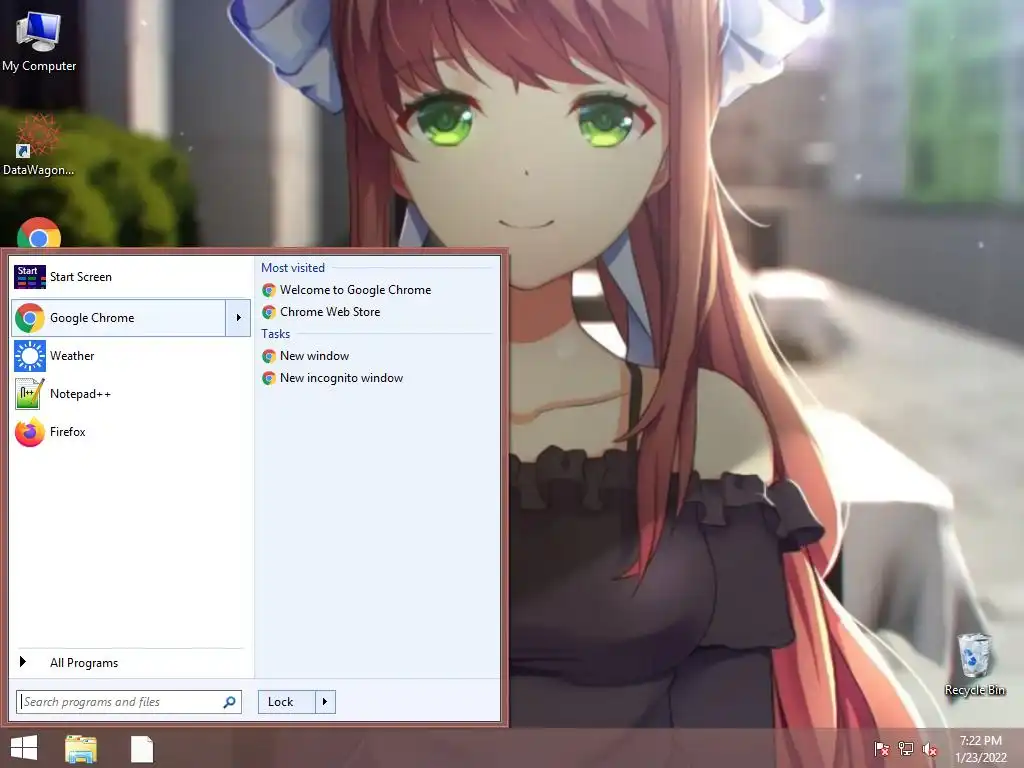
Task: Click the Start Screen tile icon
Action: click(29, 277)
